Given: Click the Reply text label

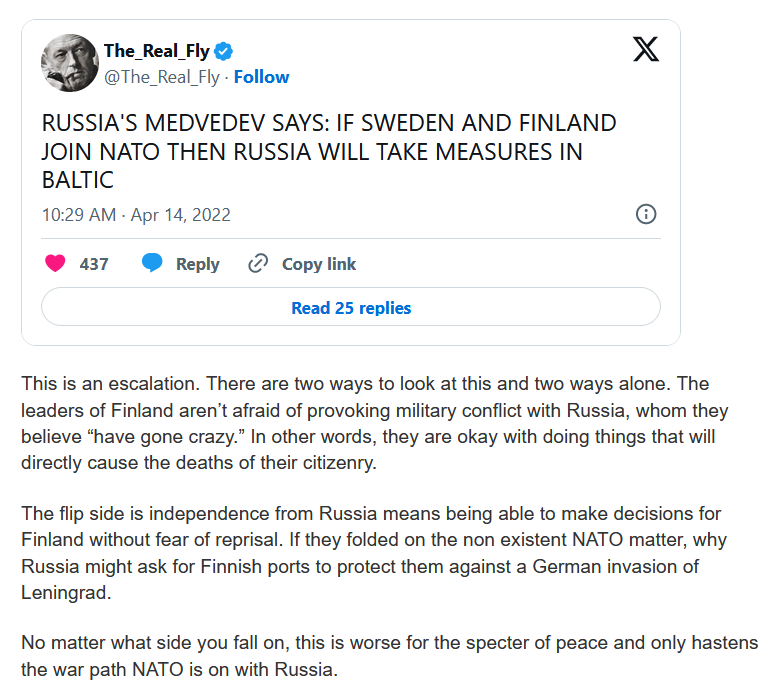Looking at the screenshot, I should (x=198, y=264).
